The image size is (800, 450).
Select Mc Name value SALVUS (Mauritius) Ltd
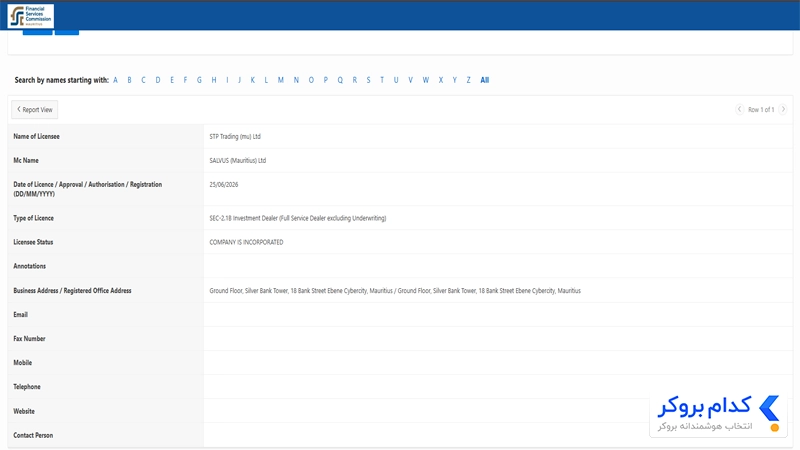pos(238,160)
